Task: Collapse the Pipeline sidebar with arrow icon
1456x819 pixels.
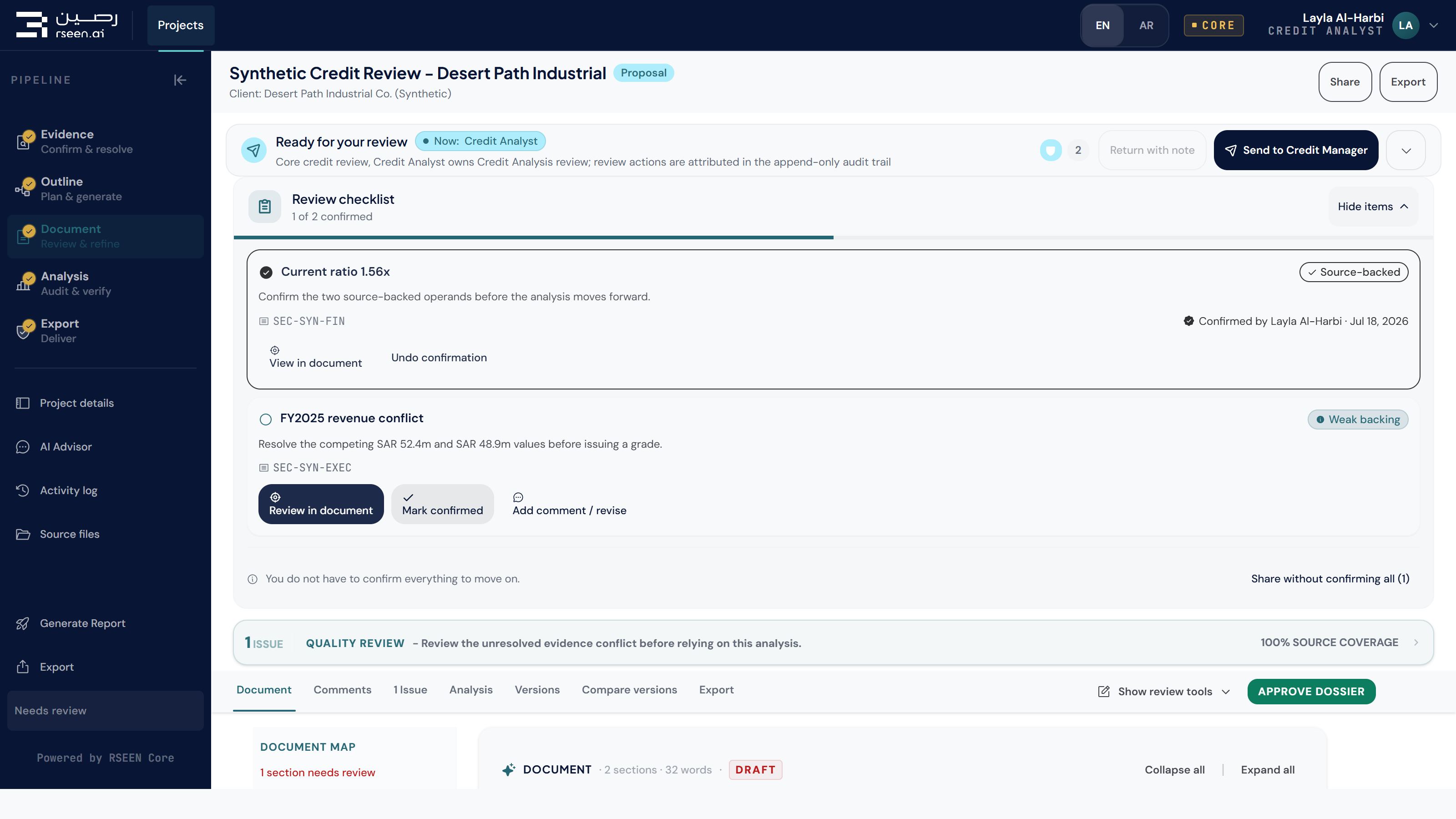Action: [180, 80]
